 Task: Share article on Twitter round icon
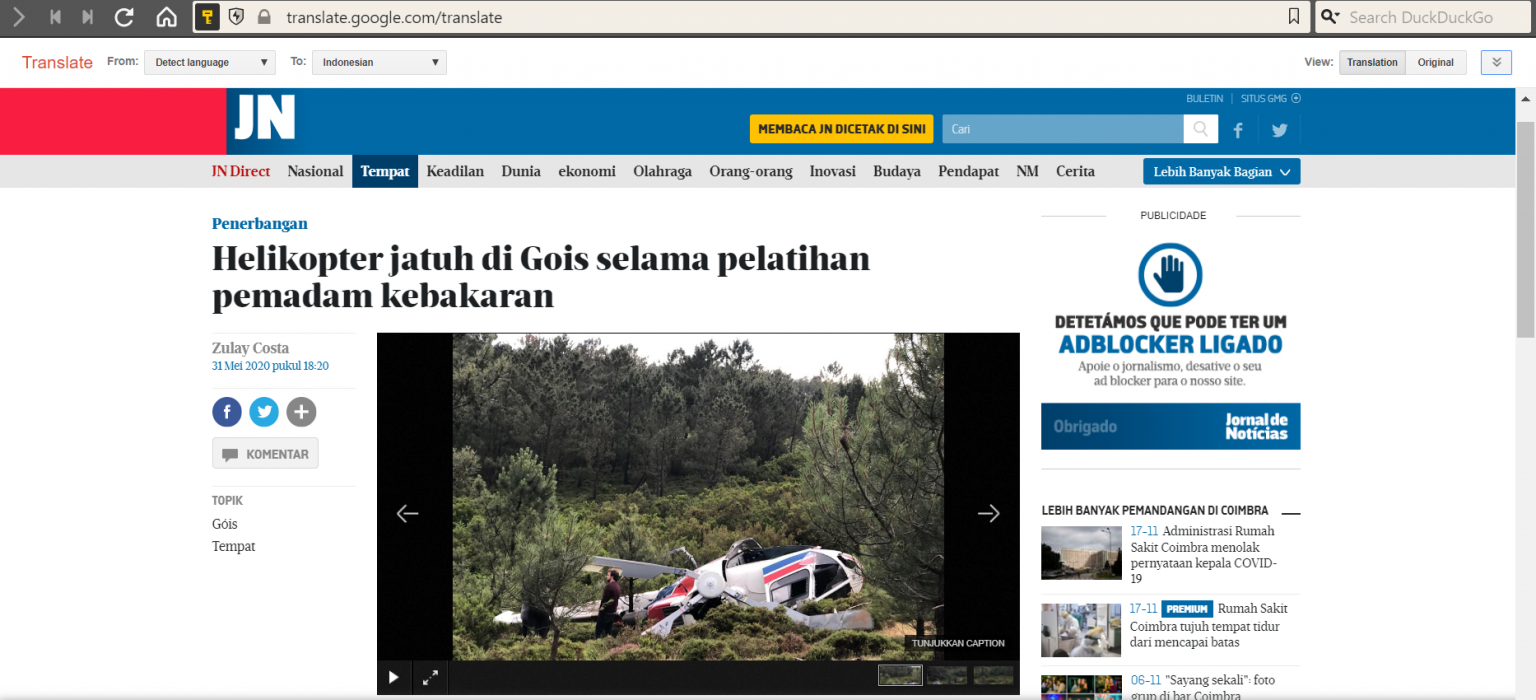click(264, 412)
